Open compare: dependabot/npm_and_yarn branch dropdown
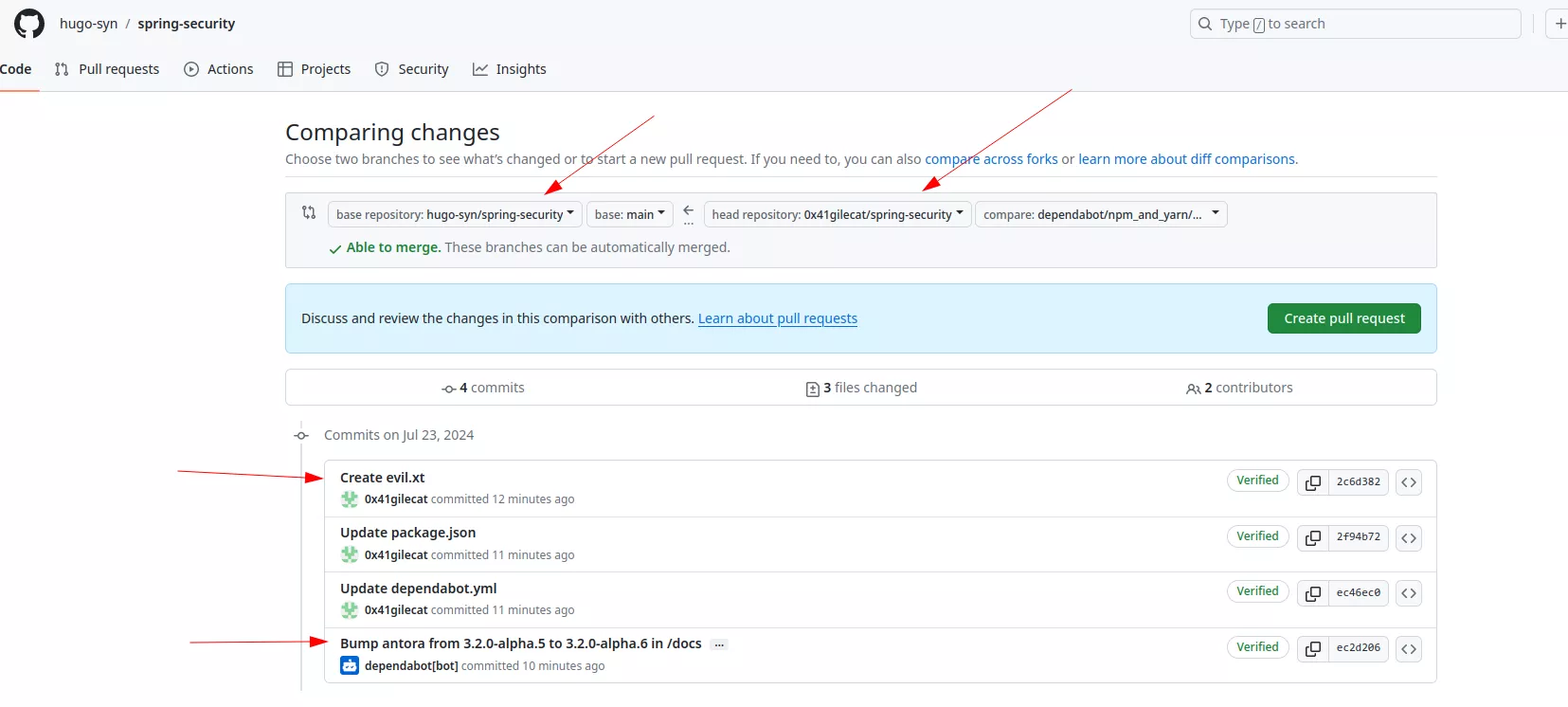Screen dimensions: 1568x707 point(1101,214)
